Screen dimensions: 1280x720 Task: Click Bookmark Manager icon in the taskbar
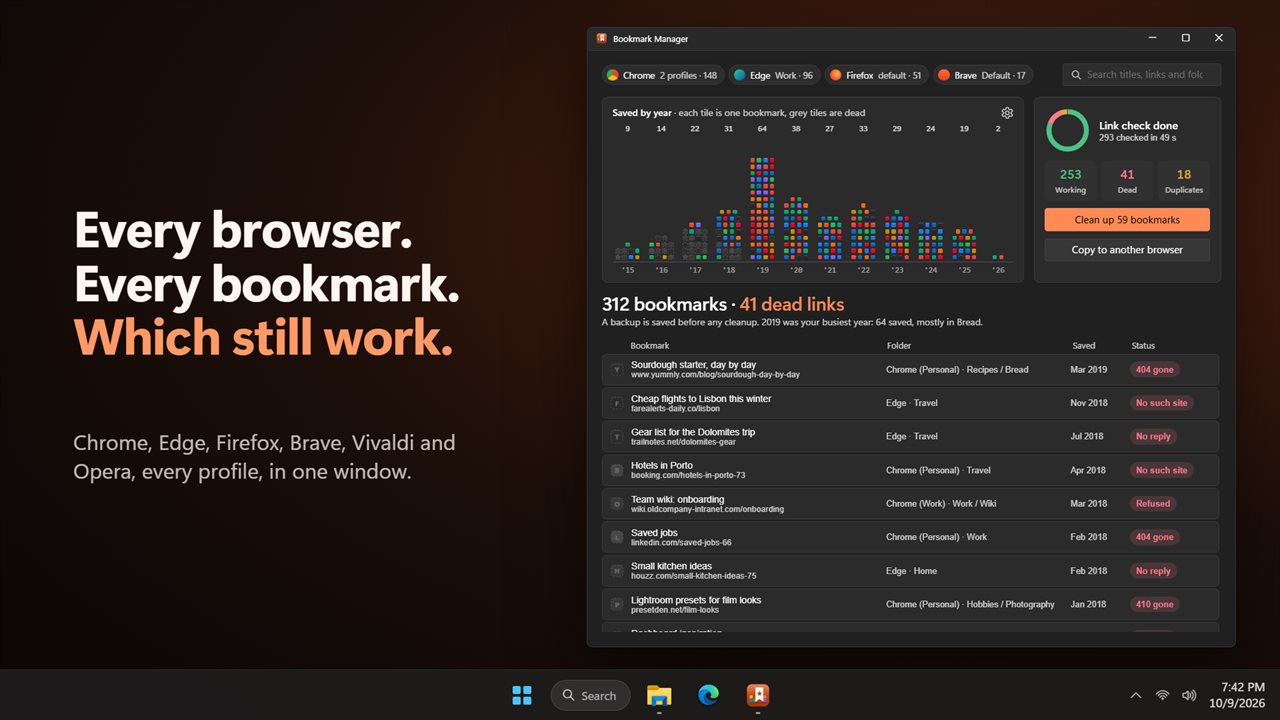(757, 695)
